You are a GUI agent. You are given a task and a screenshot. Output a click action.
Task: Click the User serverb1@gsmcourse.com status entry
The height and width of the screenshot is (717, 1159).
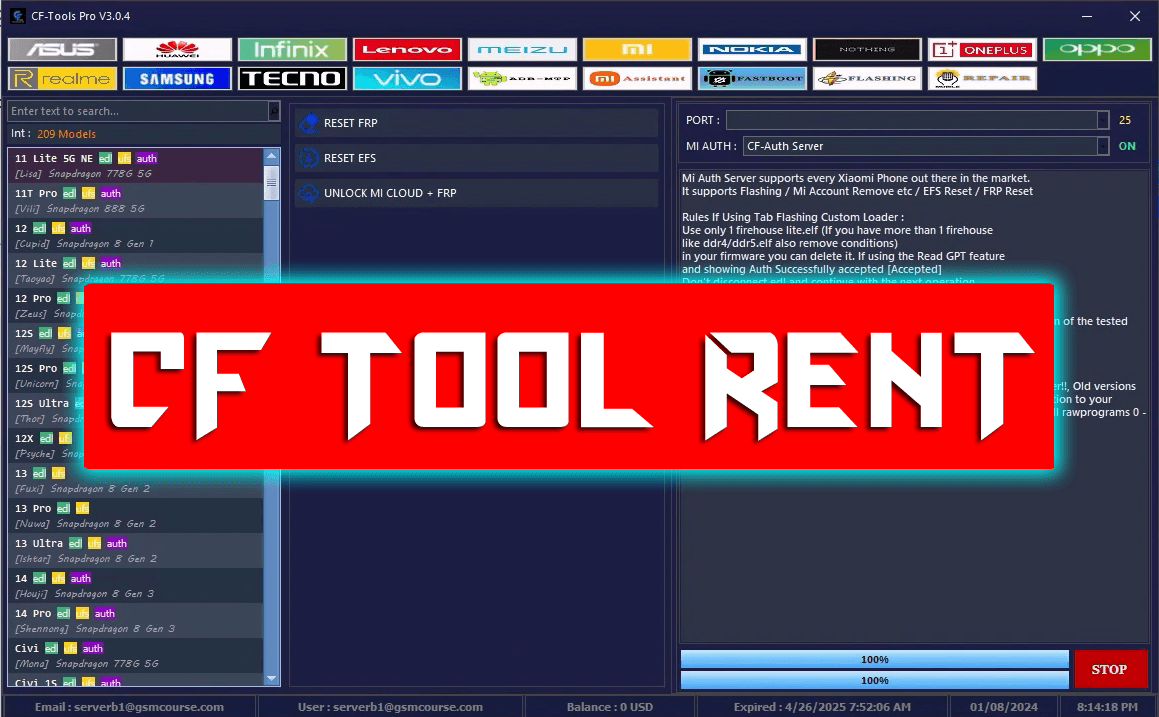[x=390, y=707]
